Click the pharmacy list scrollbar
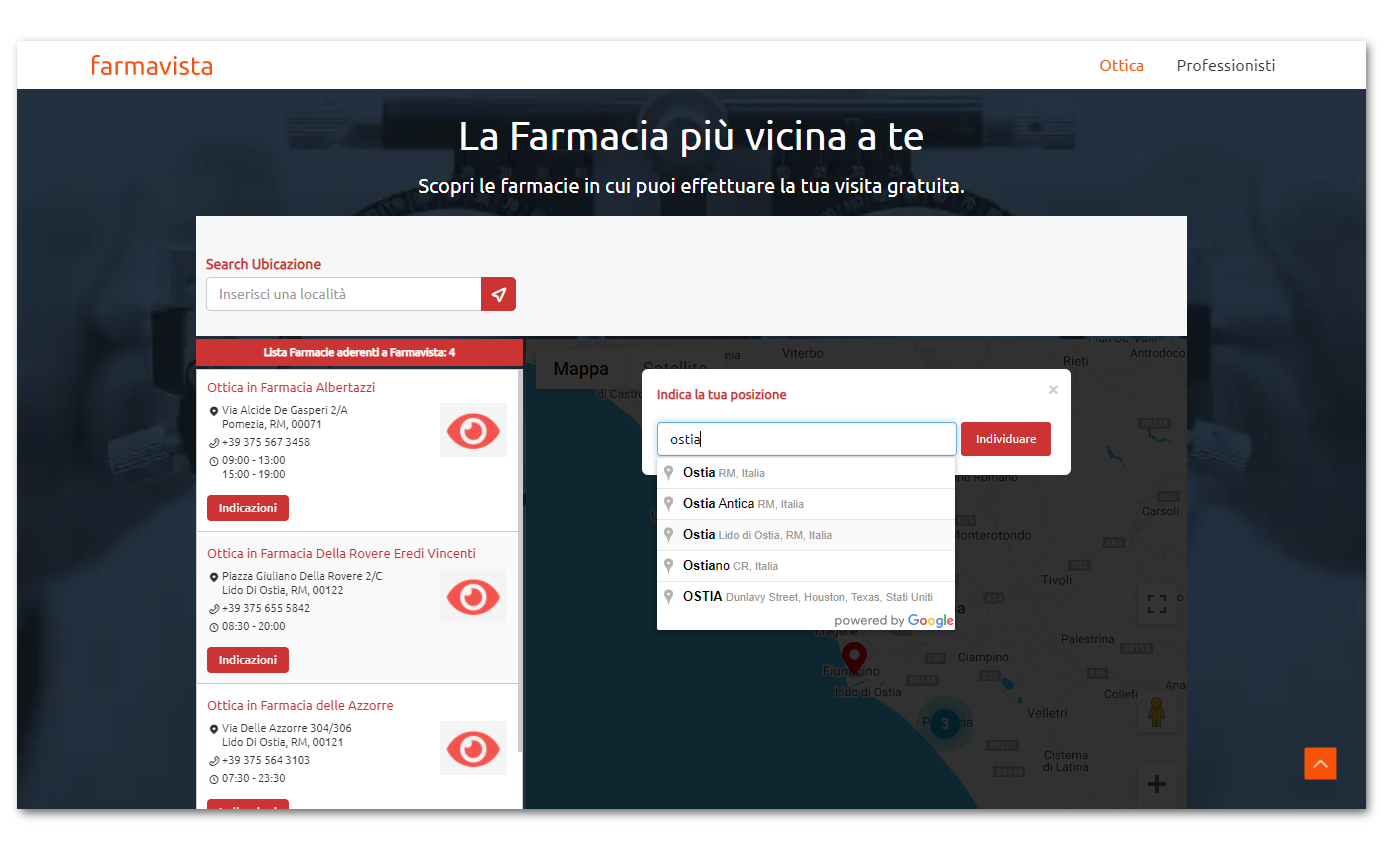 click(x=520, y=560)
